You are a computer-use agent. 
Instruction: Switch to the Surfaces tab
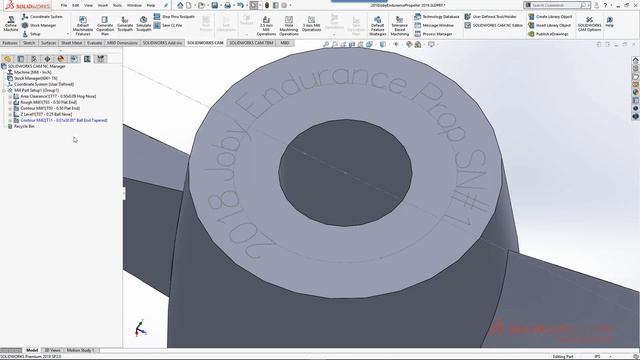(48, 43)
